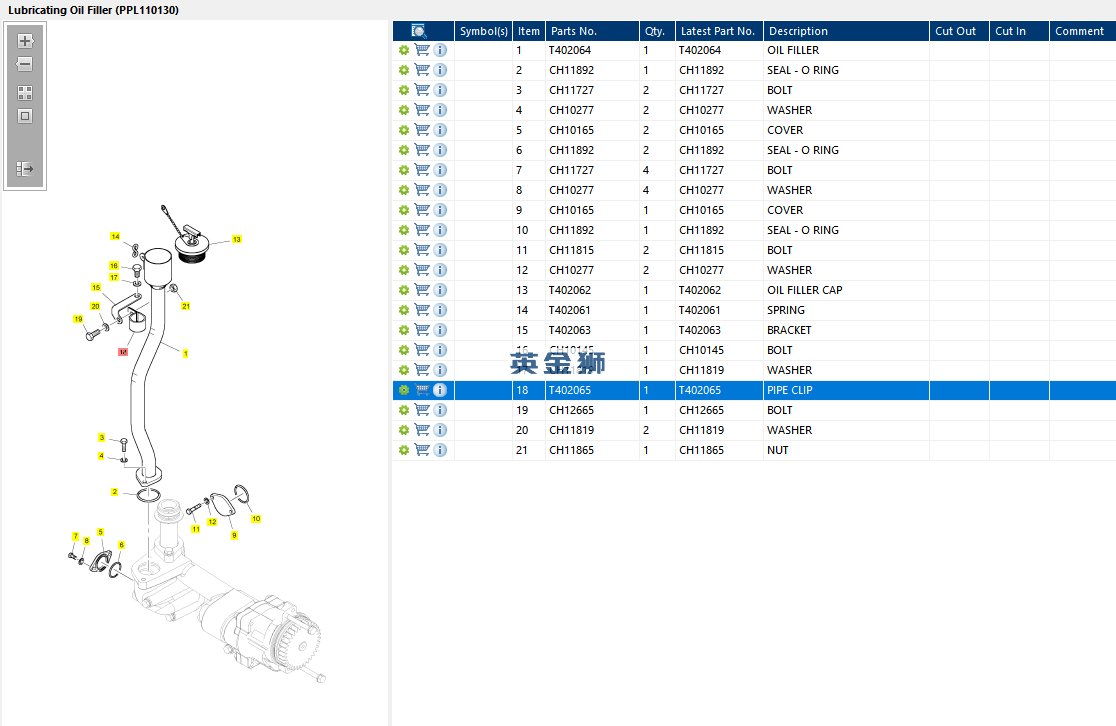Screen dimensions: 1116x726
Task: Select callout 19 on the diagram
Action: (78, 319)
